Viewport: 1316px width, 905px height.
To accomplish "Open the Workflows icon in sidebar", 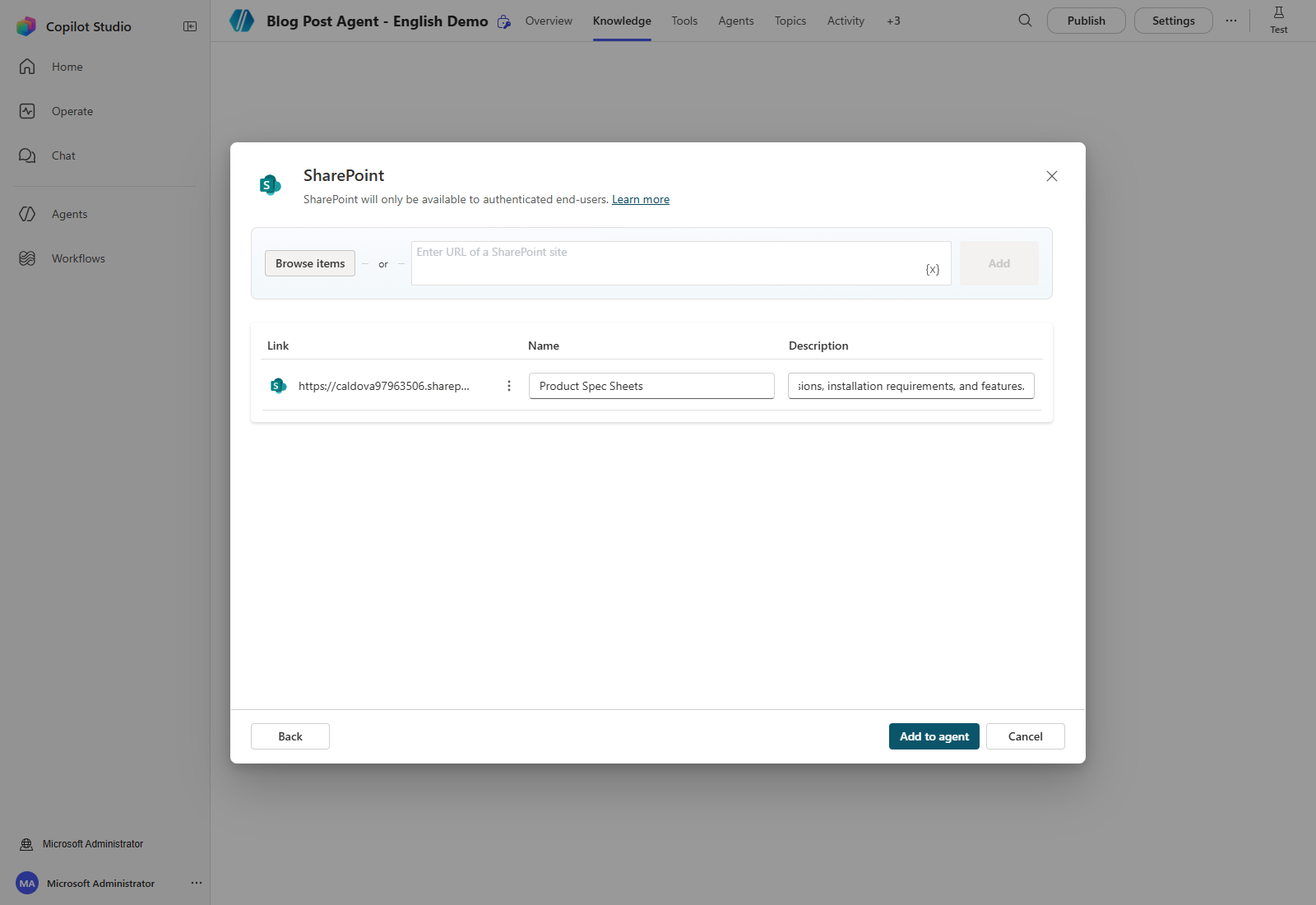I will pos(27,258).
